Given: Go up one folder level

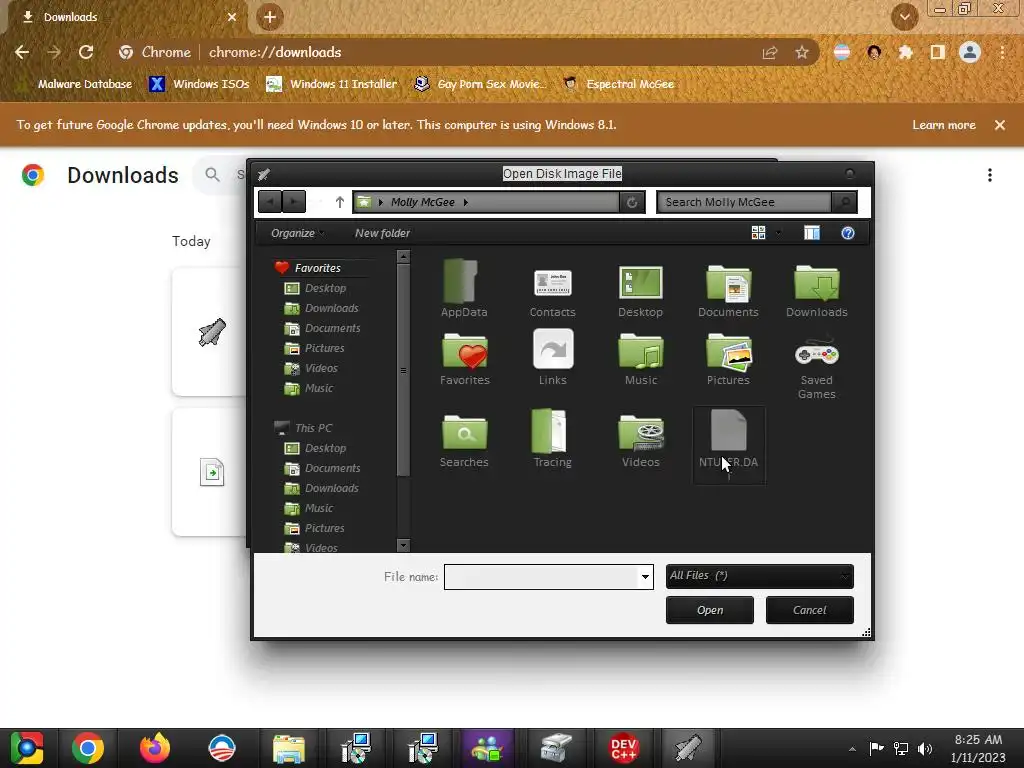Looking at the screenshot, I should coord(339,202).
